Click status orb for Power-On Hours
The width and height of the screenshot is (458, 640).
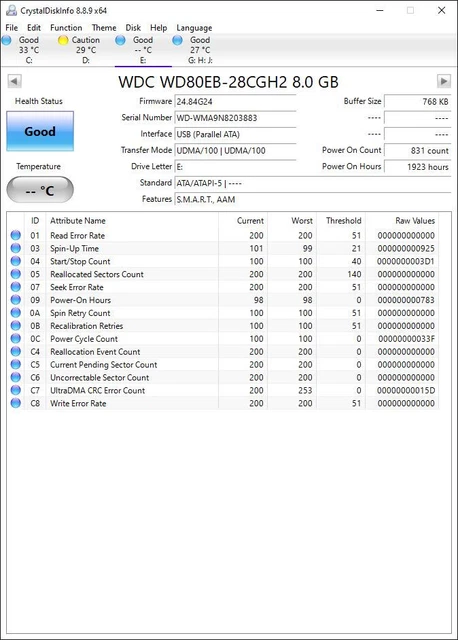pos(16,300)
